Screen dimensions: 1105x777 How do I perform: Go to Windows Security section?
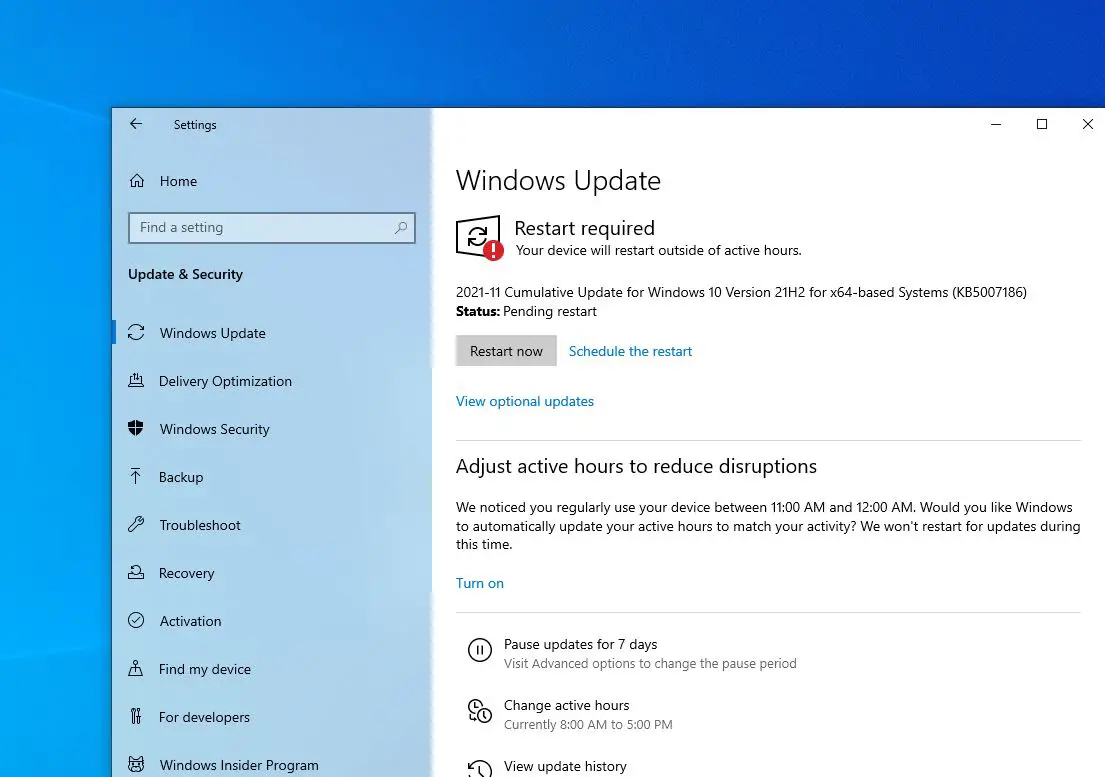point(214,428)
